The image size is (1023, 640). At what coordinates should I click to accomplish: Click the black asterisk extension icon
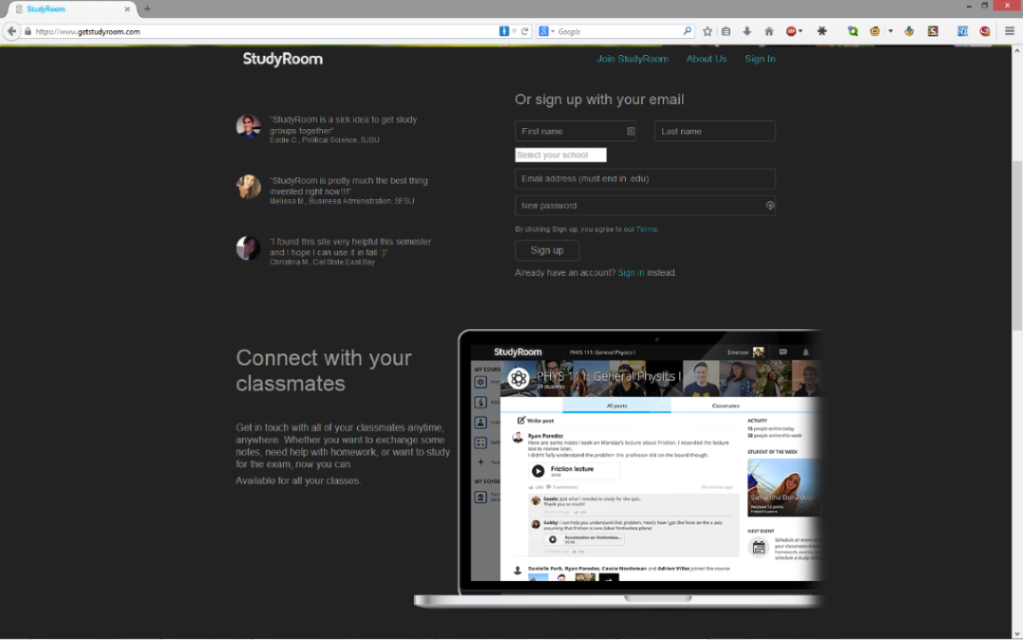(x=822, y=31)
